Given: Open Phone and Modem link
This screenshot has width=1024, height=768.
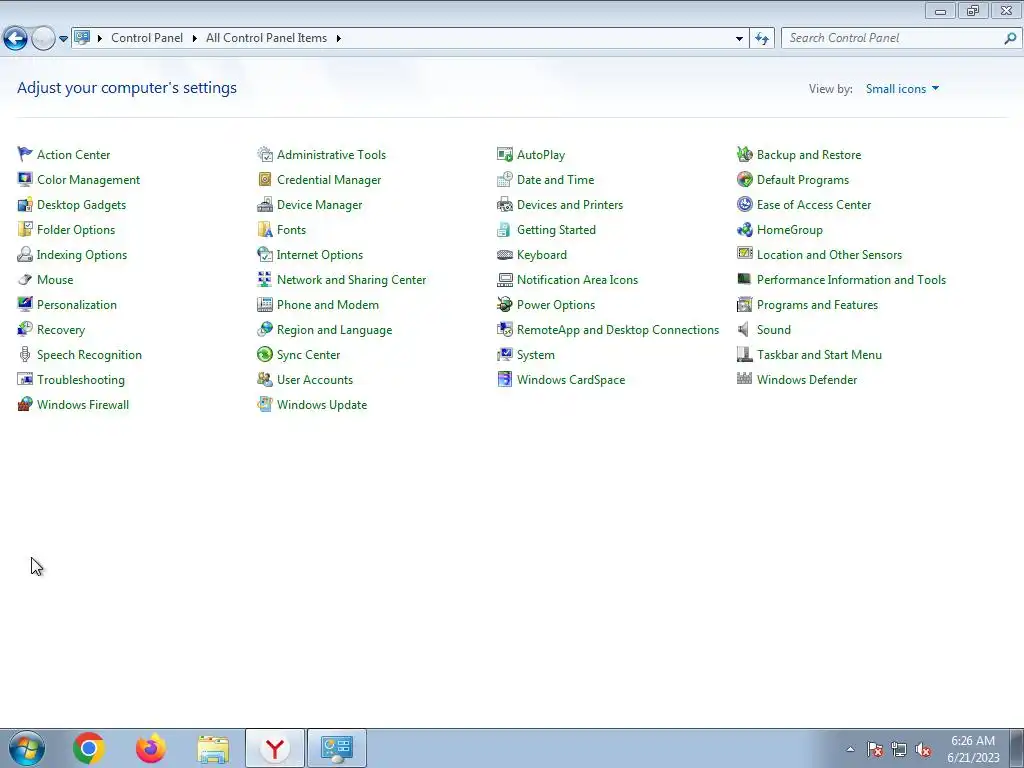Looking at the screenshot, I should click(328, 305).
